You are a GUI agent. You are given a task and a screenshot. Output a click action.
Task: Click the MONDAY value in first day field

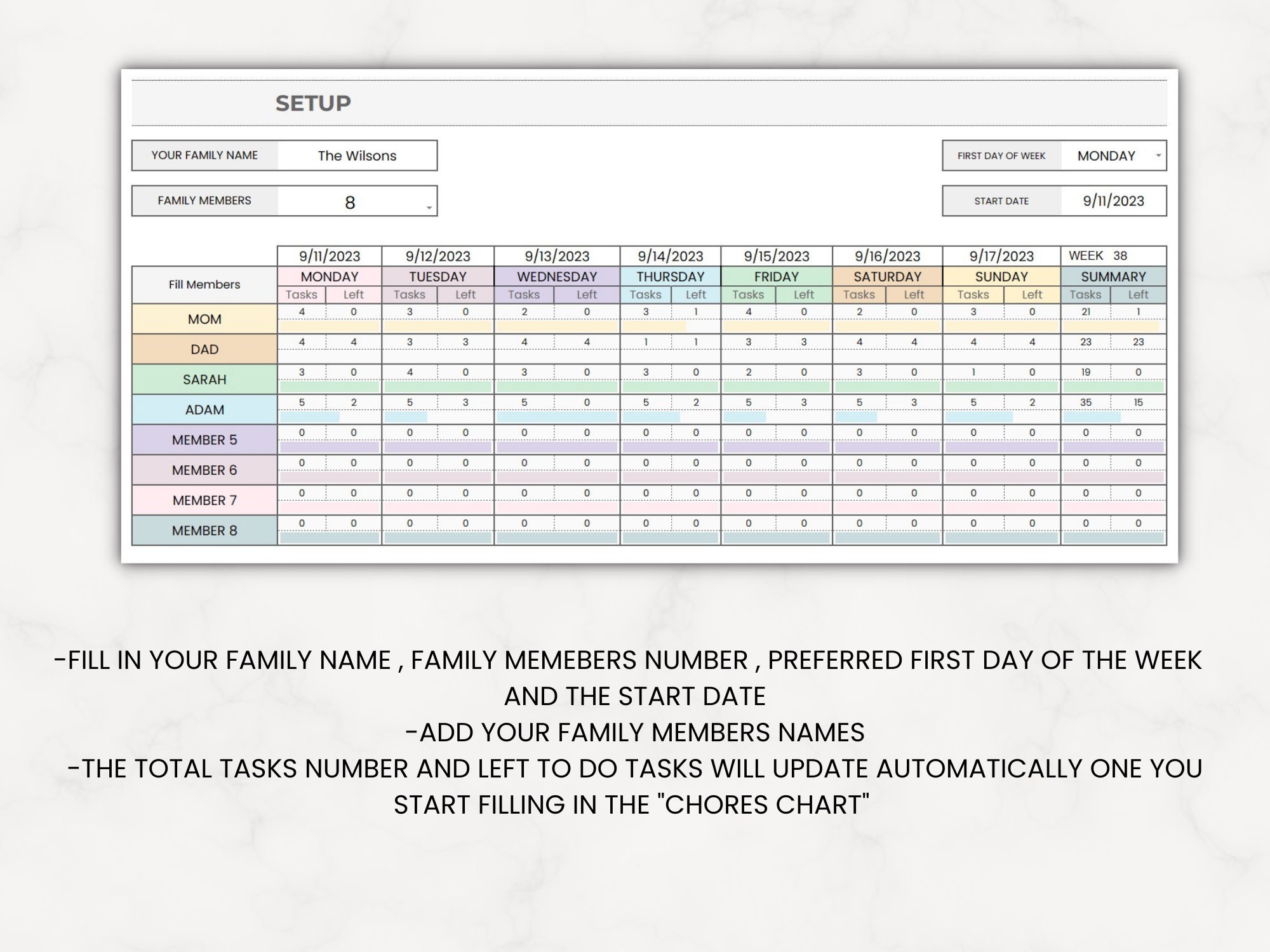(1106, 155)
